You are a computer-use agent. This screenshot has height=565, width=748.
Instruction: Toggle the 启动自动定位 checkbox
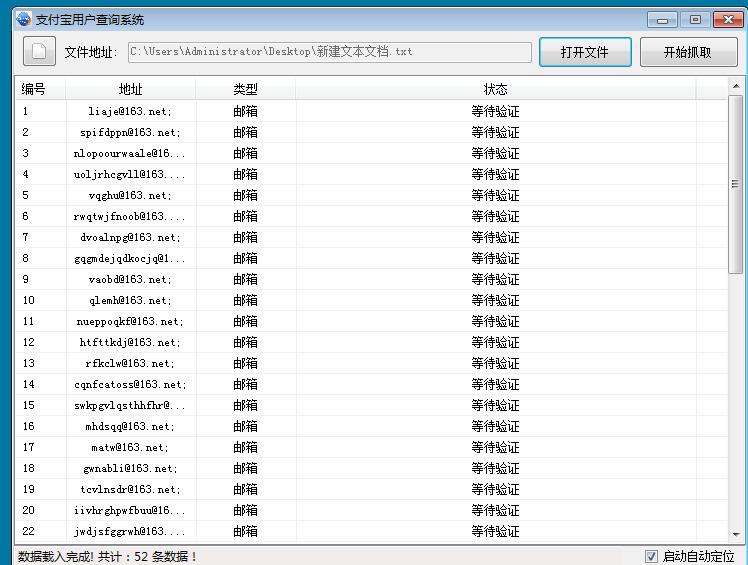tap(651, 556)
